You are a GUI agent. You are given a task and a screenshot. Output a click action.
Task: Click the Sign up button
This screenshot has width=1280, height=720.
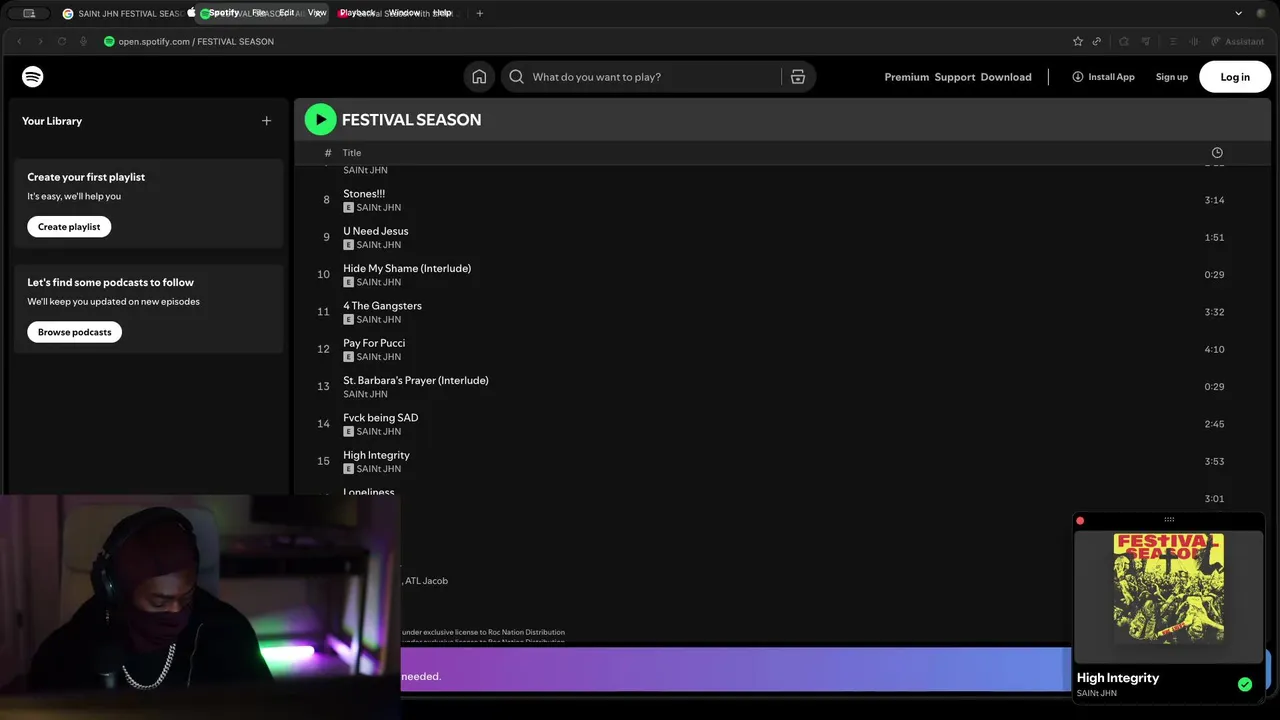point(1172,77)
